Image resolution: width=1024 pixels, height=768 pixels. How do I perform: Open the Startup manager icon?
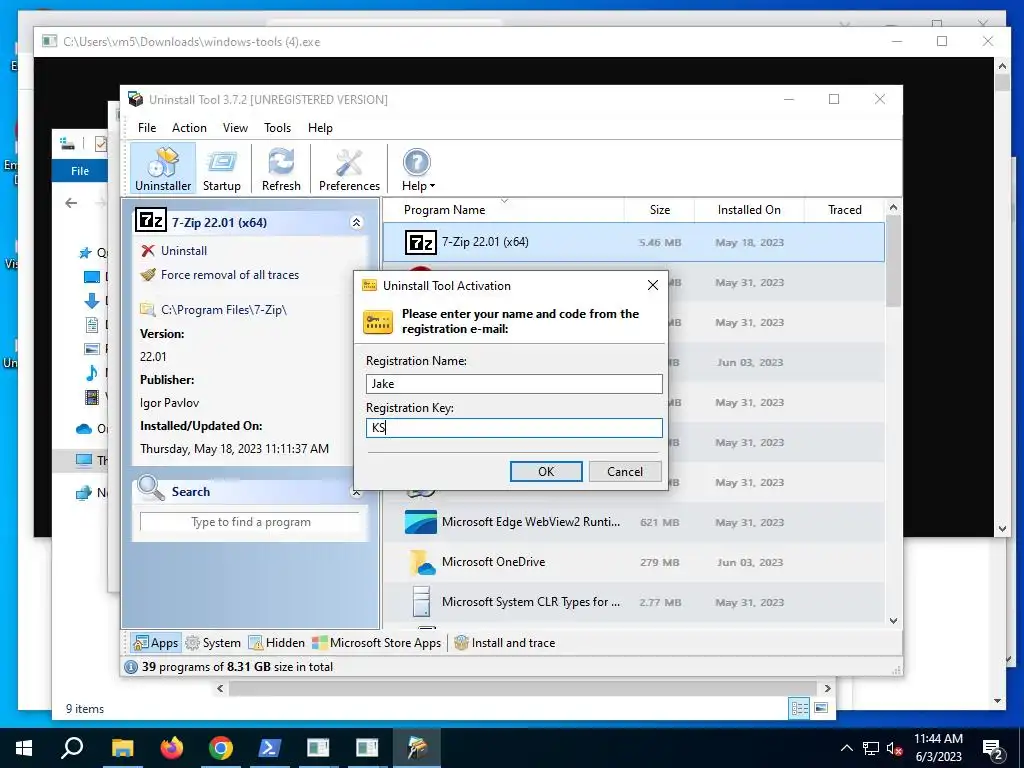221,169
